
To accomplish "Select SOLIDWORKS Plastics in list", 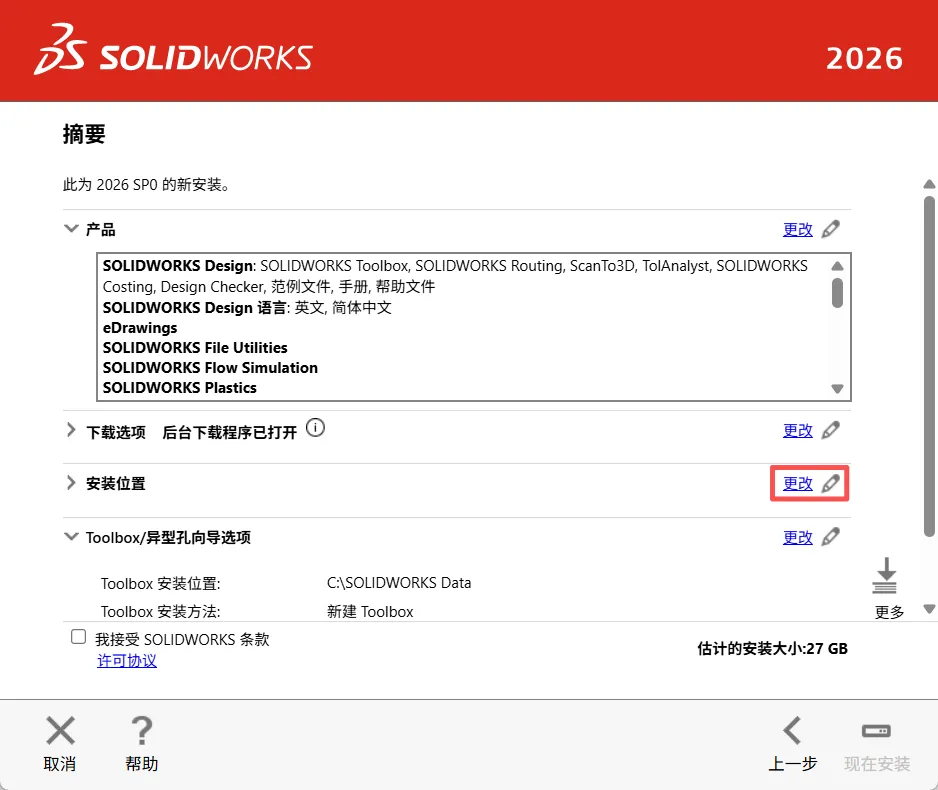I will (x=179, y=388).
